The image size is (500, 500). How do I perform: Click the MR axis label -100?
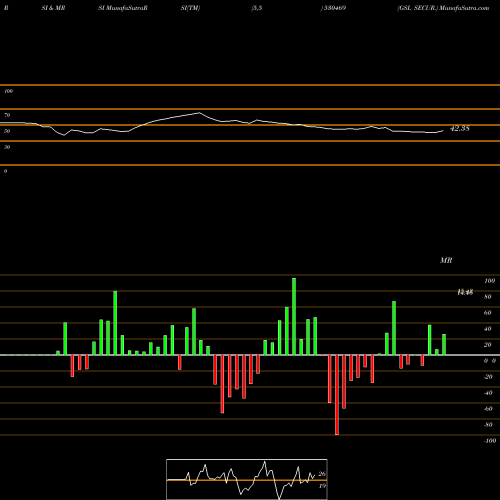click(x=489, y=441)
